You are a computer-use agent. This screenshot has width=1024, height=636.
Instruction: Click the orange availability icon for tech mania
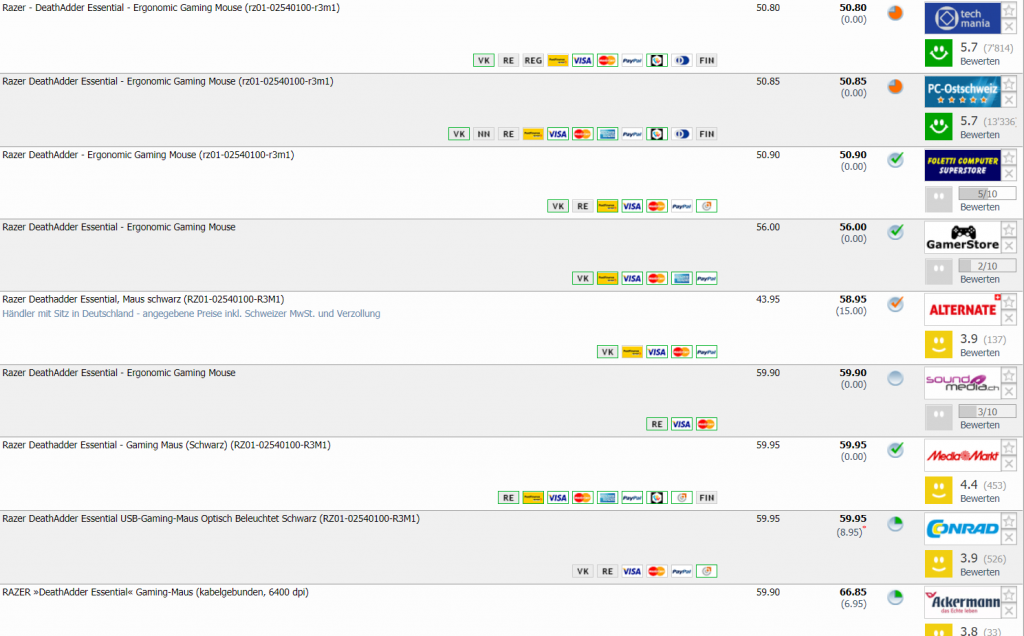(x=895, y=13)
